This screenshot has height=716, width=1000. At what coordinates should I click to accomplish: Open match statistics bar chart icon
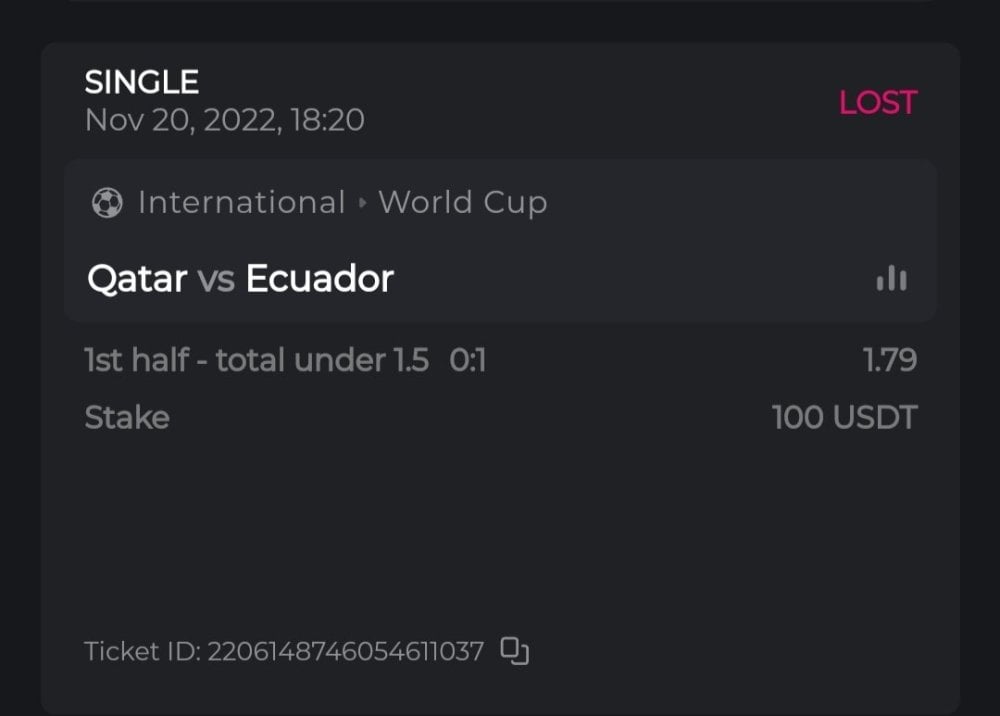891,279
